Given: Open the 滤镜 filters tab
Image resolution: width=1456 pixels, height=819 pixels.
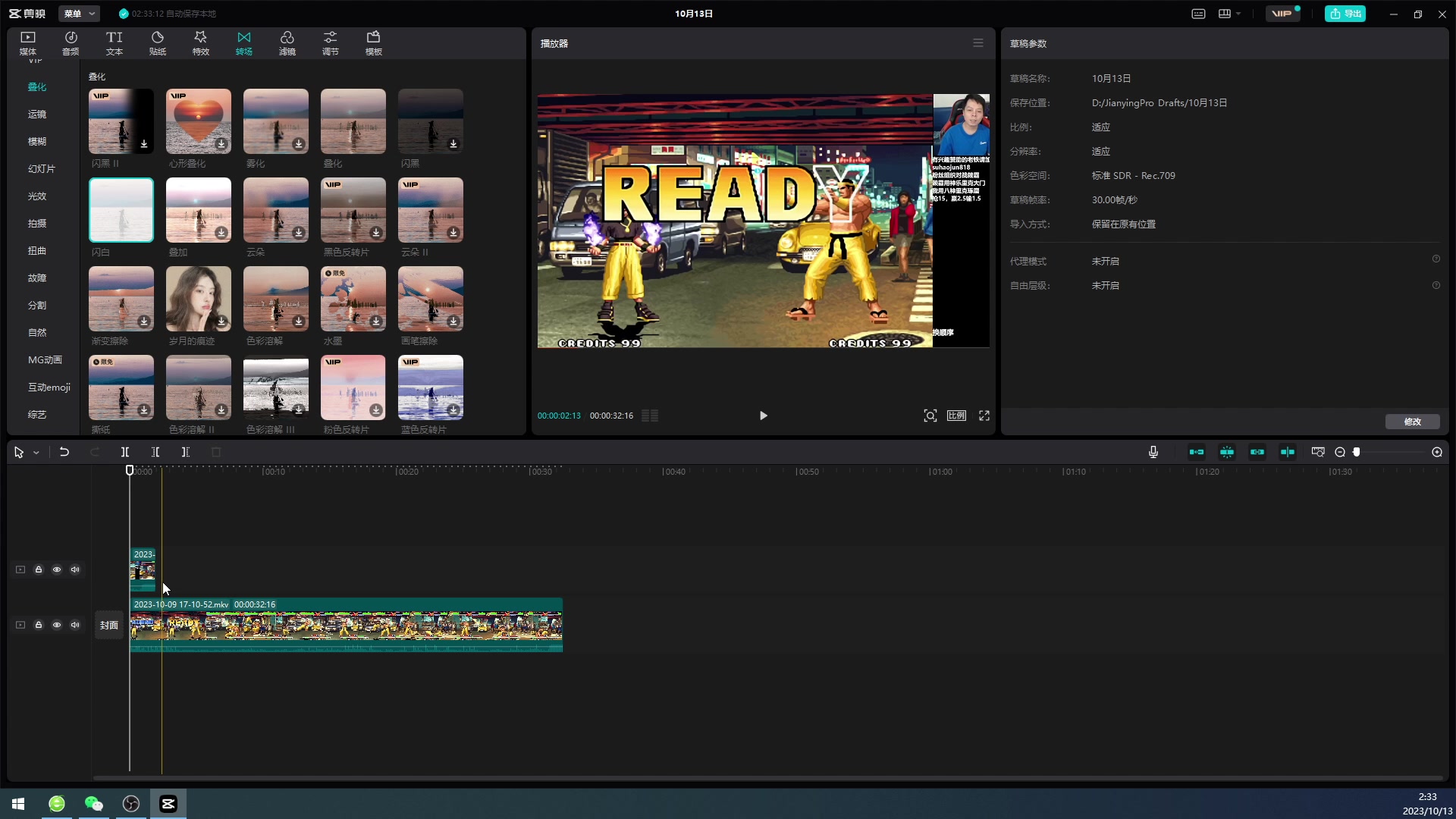Looking at the screenshot, I should point(287,43).
